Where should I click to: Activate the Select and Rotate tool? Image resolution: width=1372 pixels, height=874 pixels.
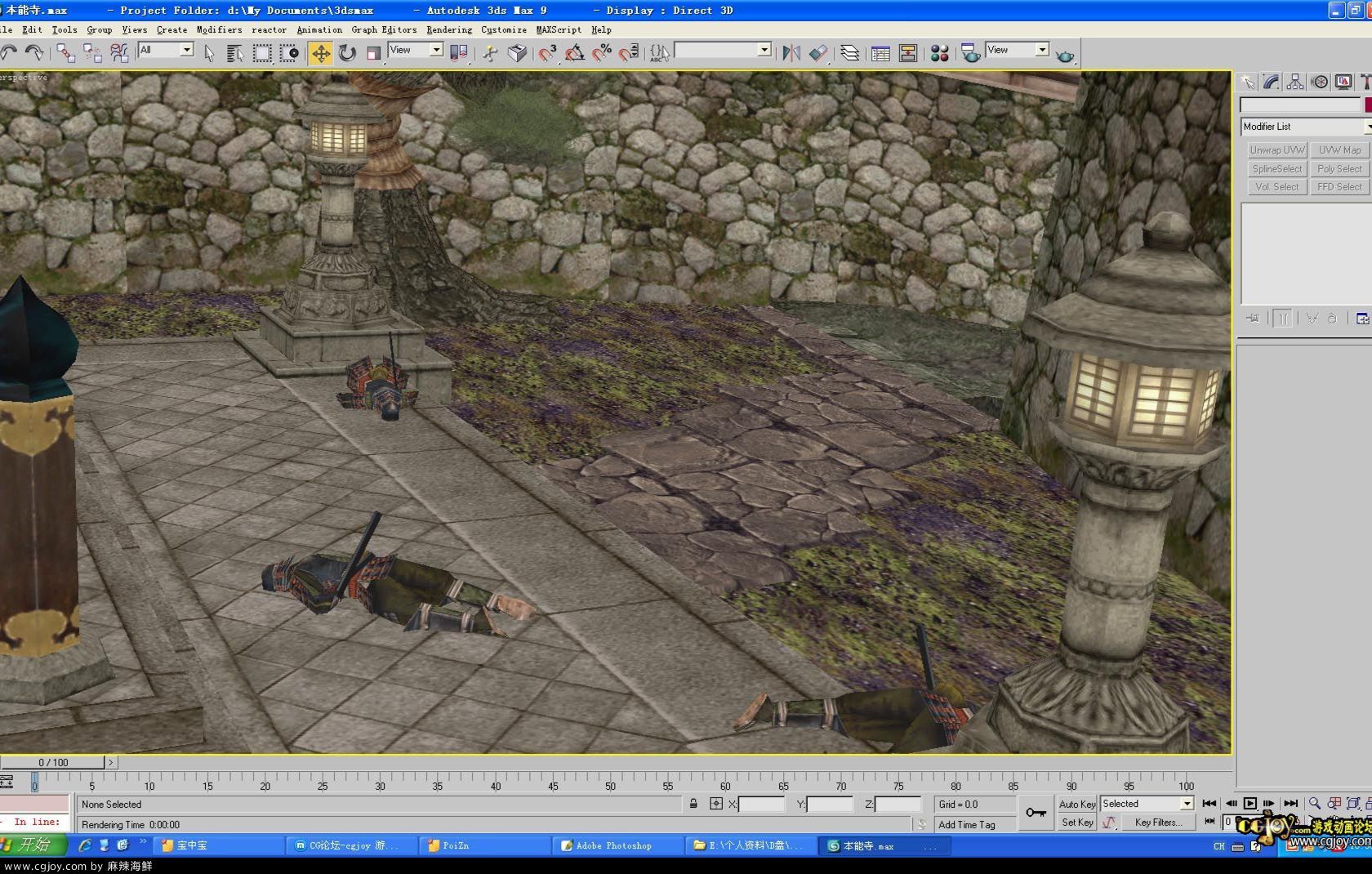click(x=348, y=53)
